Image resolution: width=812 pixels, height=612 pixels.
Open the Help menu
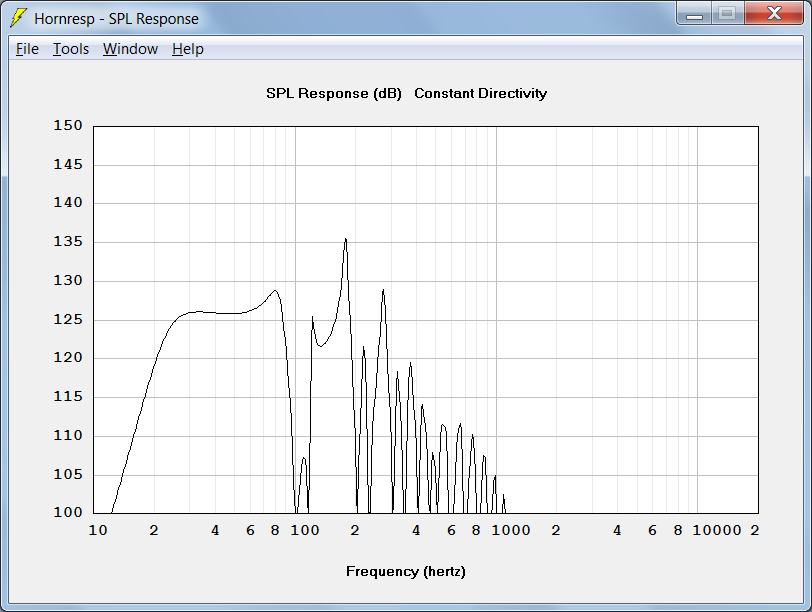click(x=188, y=49)
